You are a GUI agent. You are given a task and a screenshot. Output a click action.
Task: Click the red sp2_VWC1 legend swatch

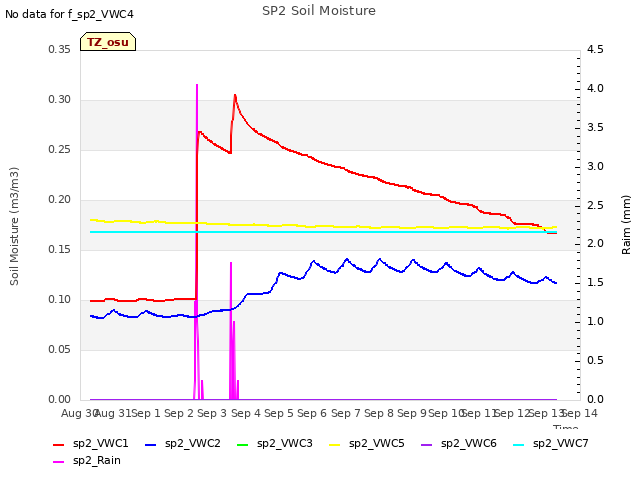pos(59,444)
